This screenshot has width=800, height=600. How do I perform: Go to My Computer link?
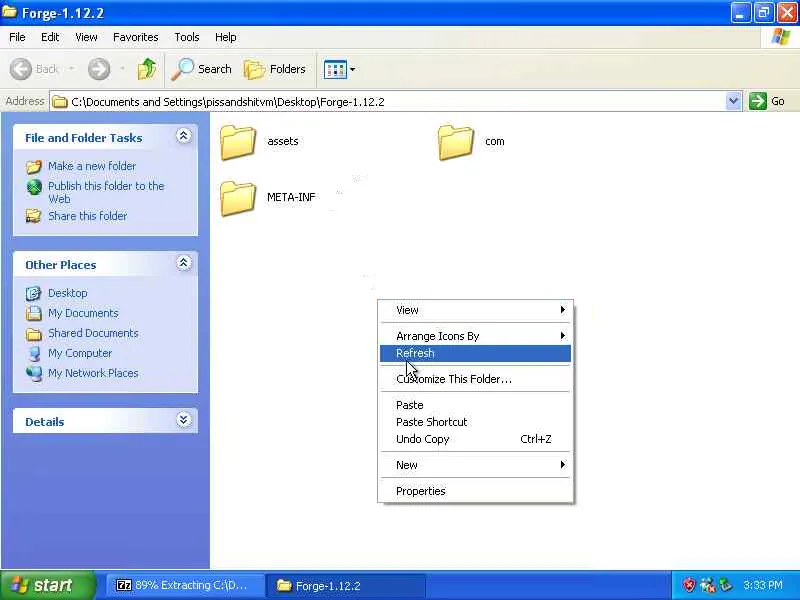pyautogui.click(x=80, y=354)
